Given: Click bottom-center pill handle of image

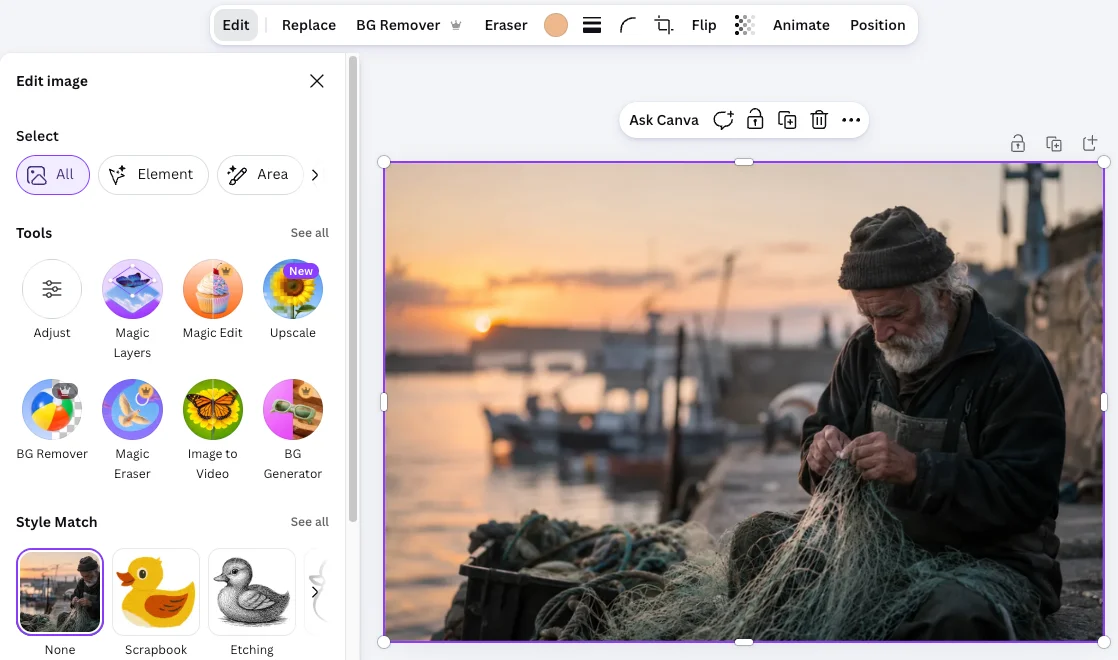Looking at the screenshot, I should click(x=744, y=642).
